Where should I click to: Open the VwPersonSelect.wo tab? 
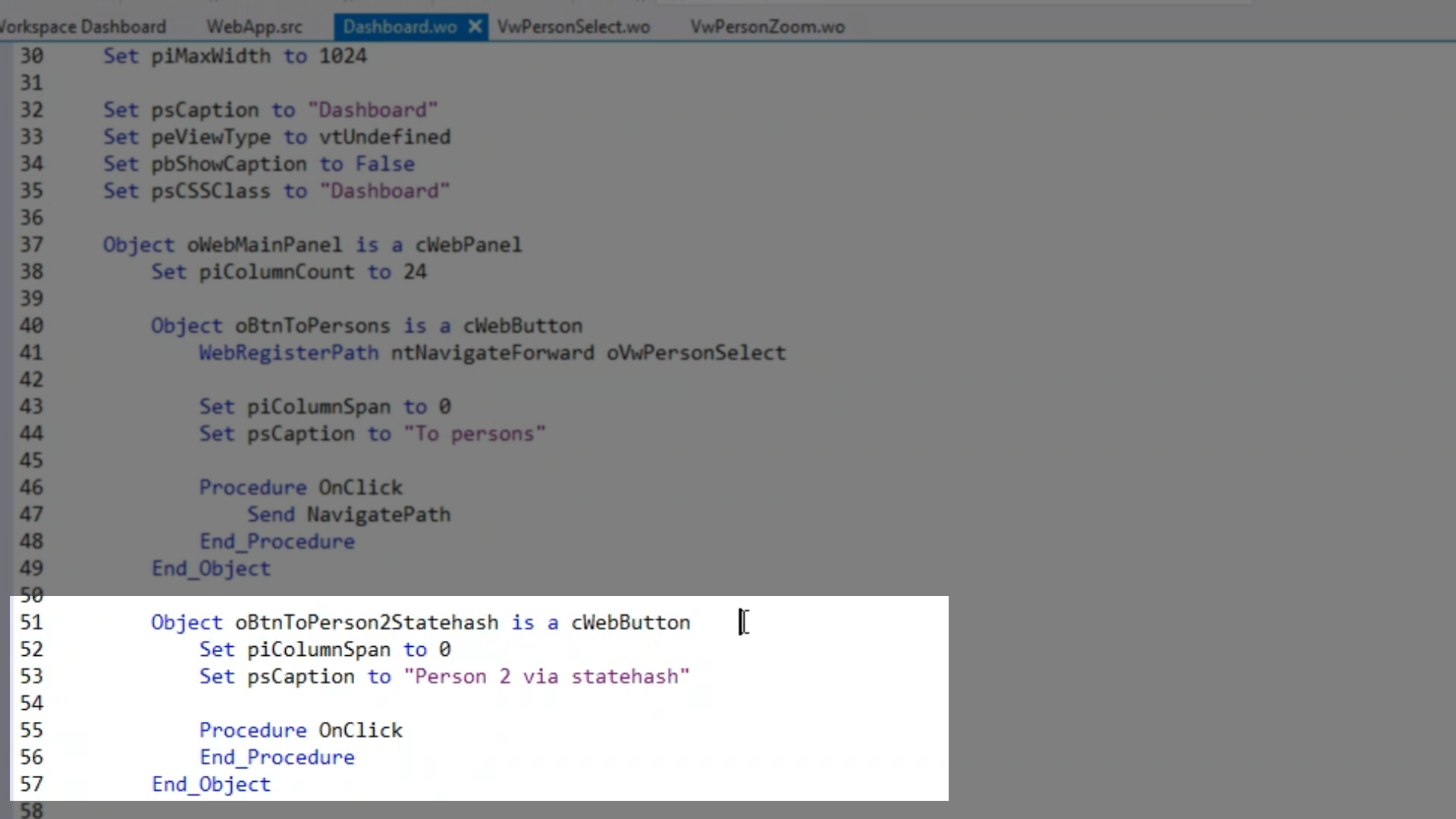tap(573, 27)
